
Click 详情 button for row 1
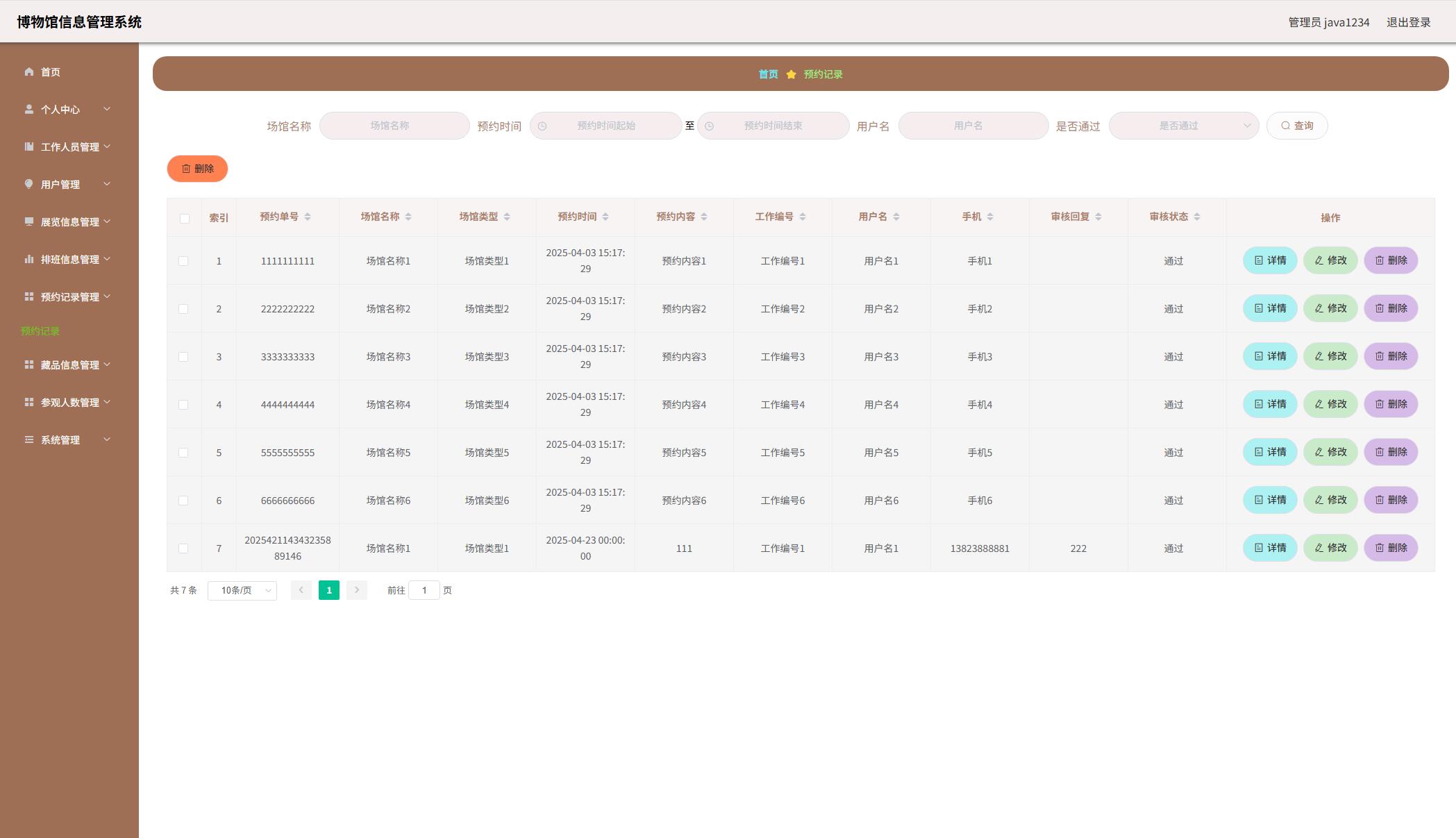click(1269, 260)
